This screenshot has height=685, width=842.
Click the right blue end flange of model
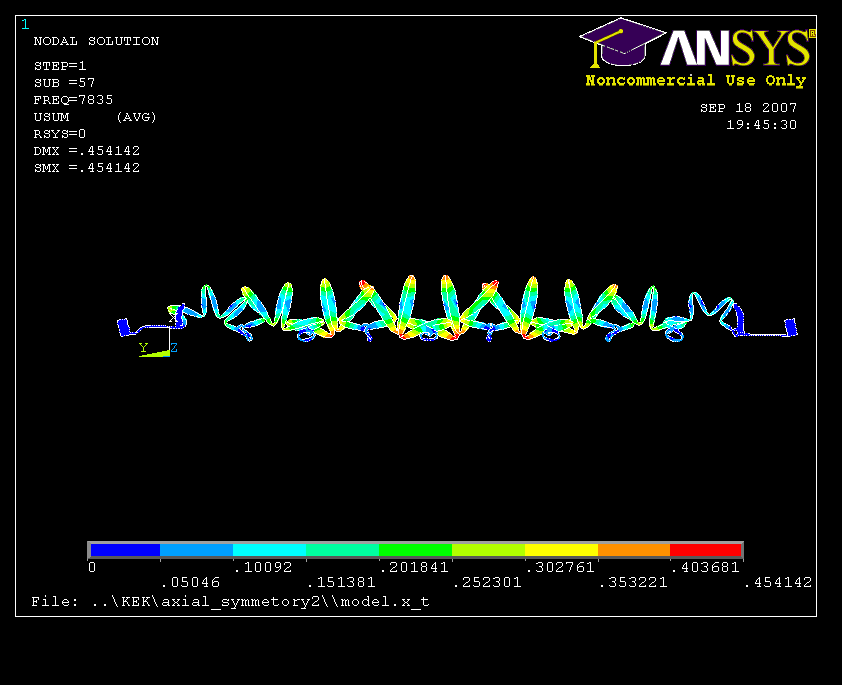coord(791,327)
